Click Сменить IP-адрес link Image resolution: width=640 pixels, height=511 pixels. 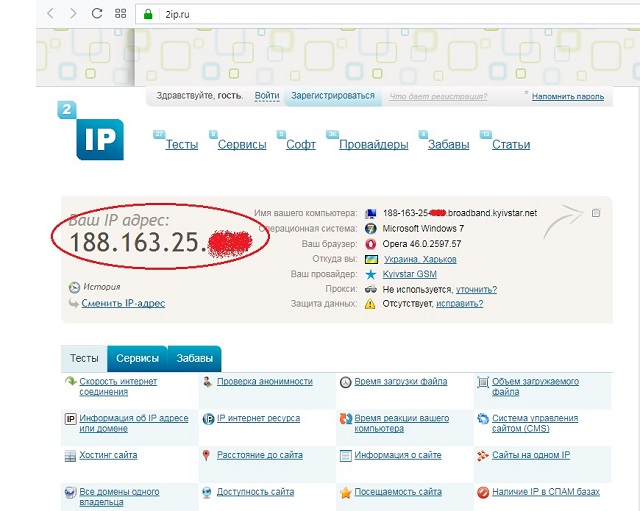[x=123, y=303]
